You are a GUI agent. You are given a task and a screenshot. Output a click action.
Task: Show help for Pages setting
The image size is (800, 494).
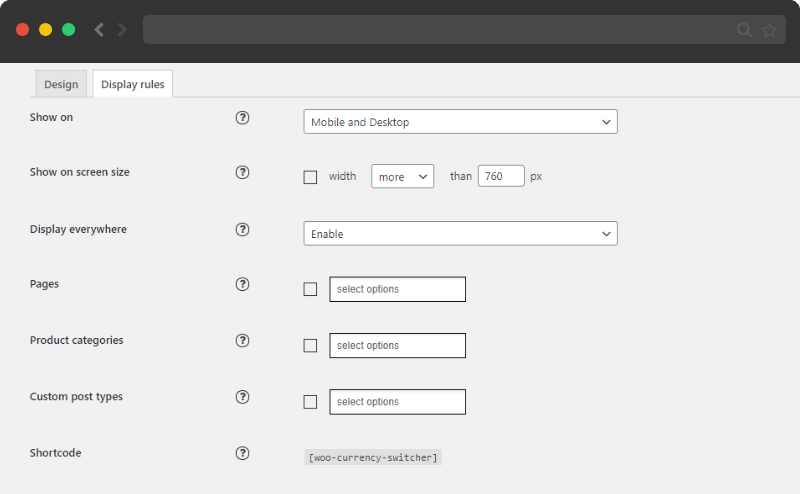coord(242,284)
